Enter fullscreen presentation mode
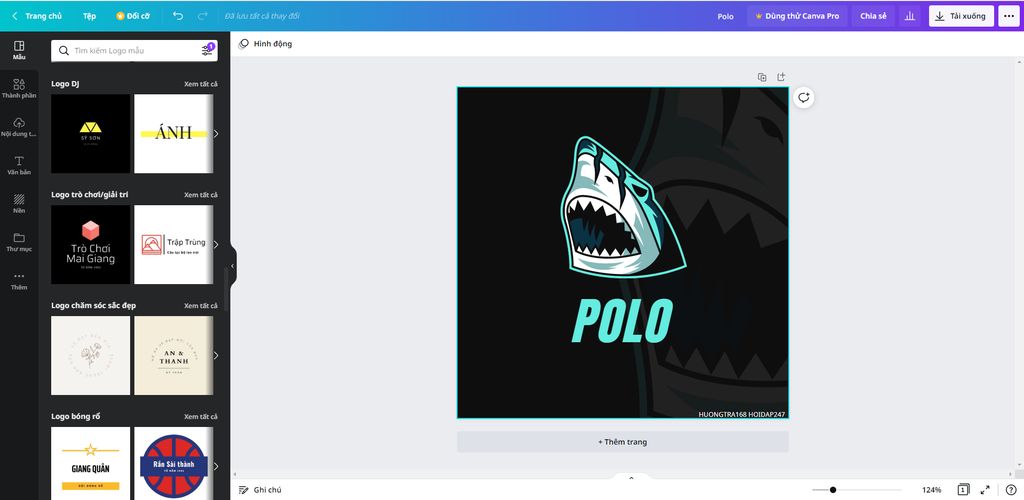Screen dimensions: 1024x500 coord(985,490)
